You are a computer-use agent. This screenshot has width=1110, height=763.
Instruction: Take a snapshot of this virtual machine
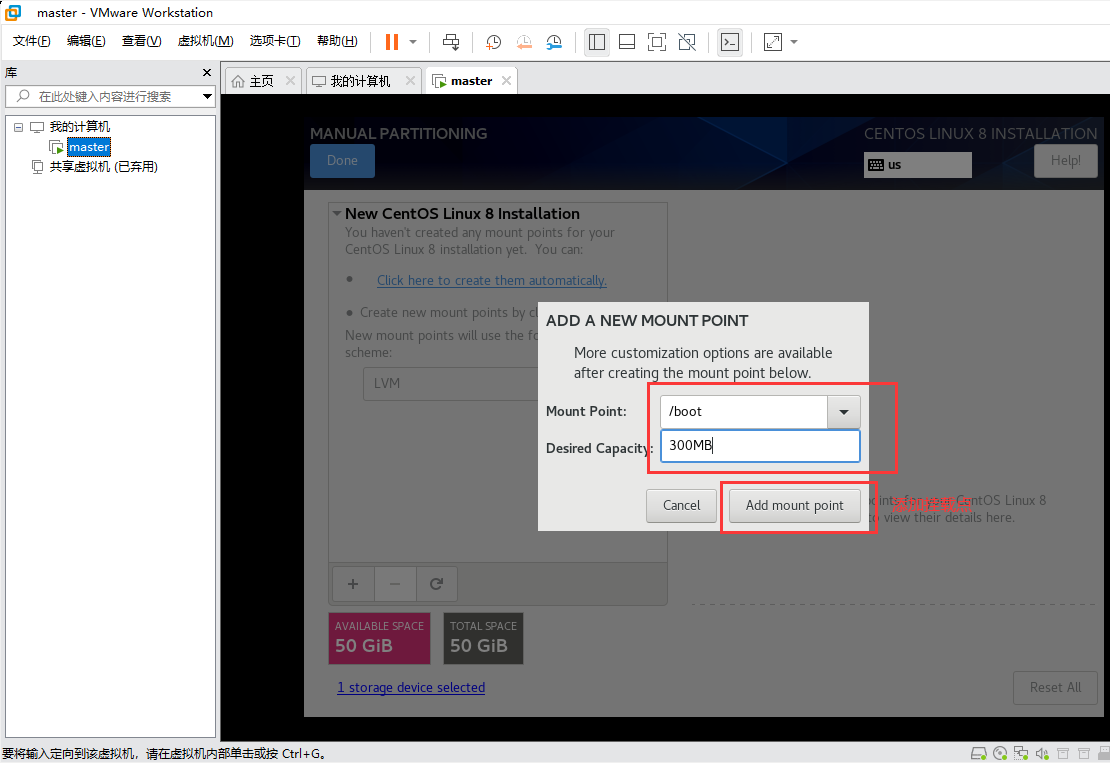tap(493, 42)
